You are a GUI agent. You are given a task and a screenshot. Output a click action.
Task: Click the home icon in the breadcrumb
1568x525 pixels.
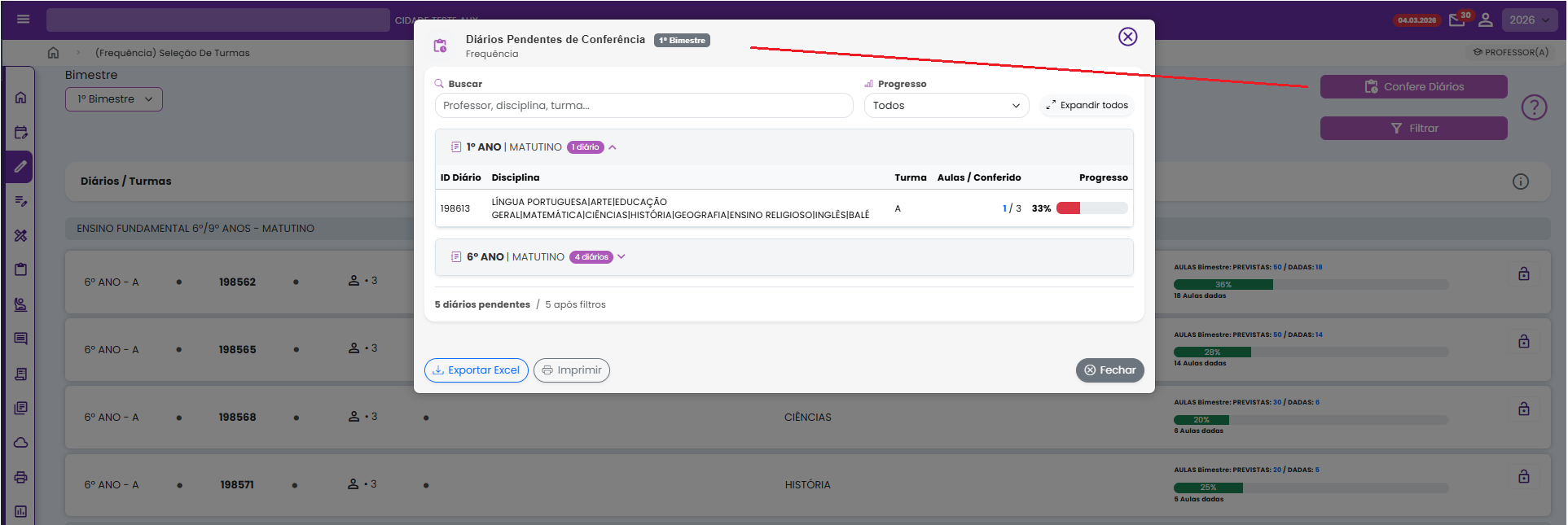click(x=53, y=53)
